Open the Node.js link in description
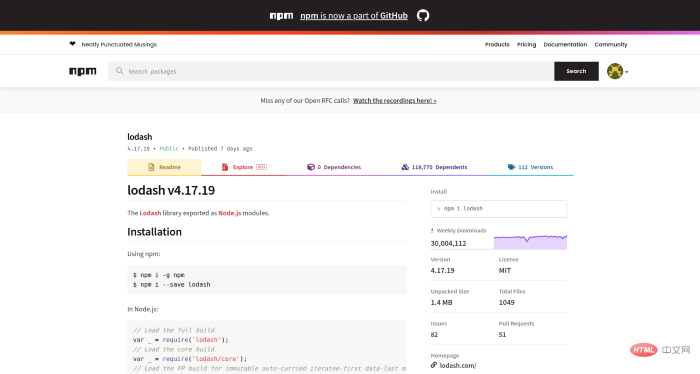 [229, 213]
